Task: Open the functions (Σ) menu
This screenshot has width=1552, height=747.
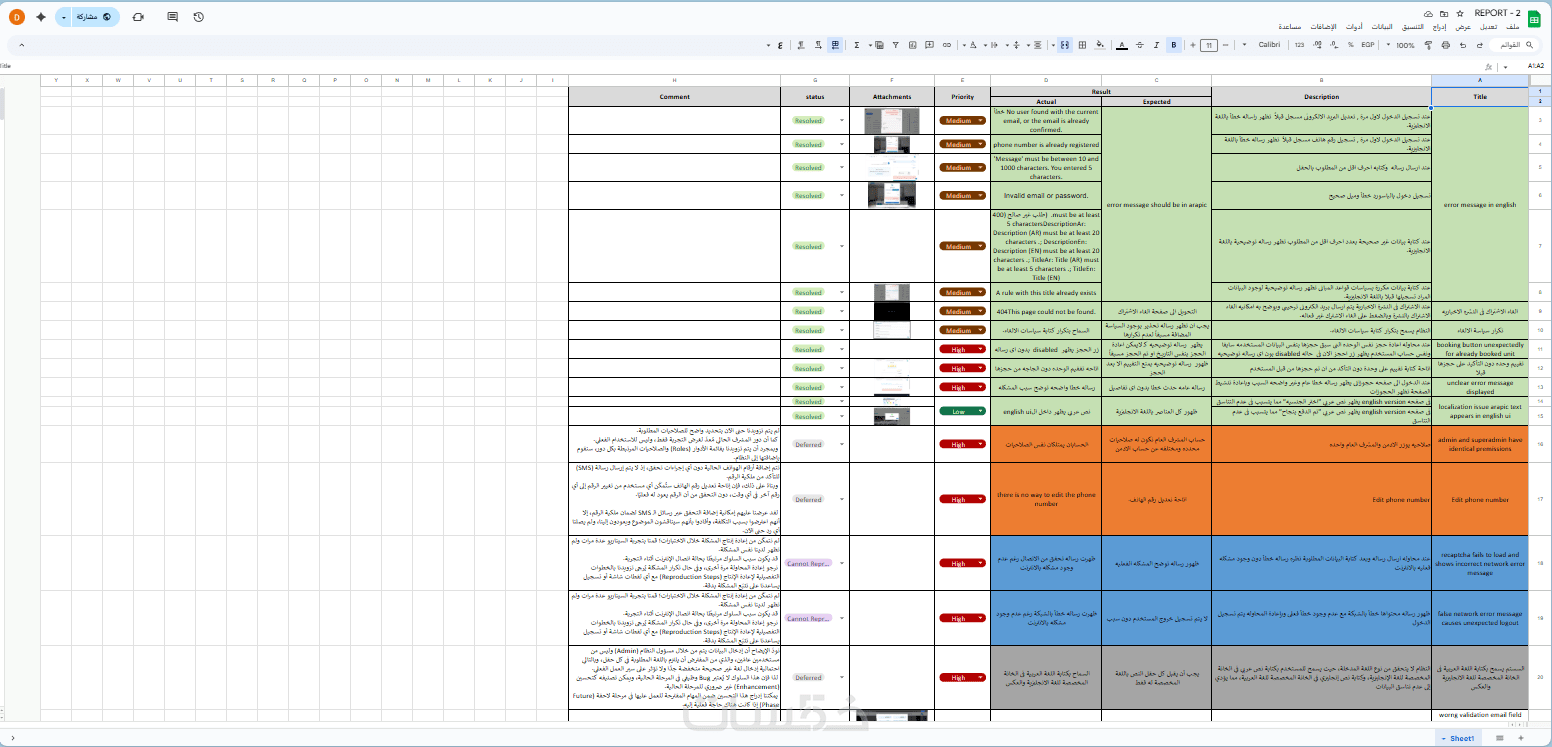Action: click(857, 45)
